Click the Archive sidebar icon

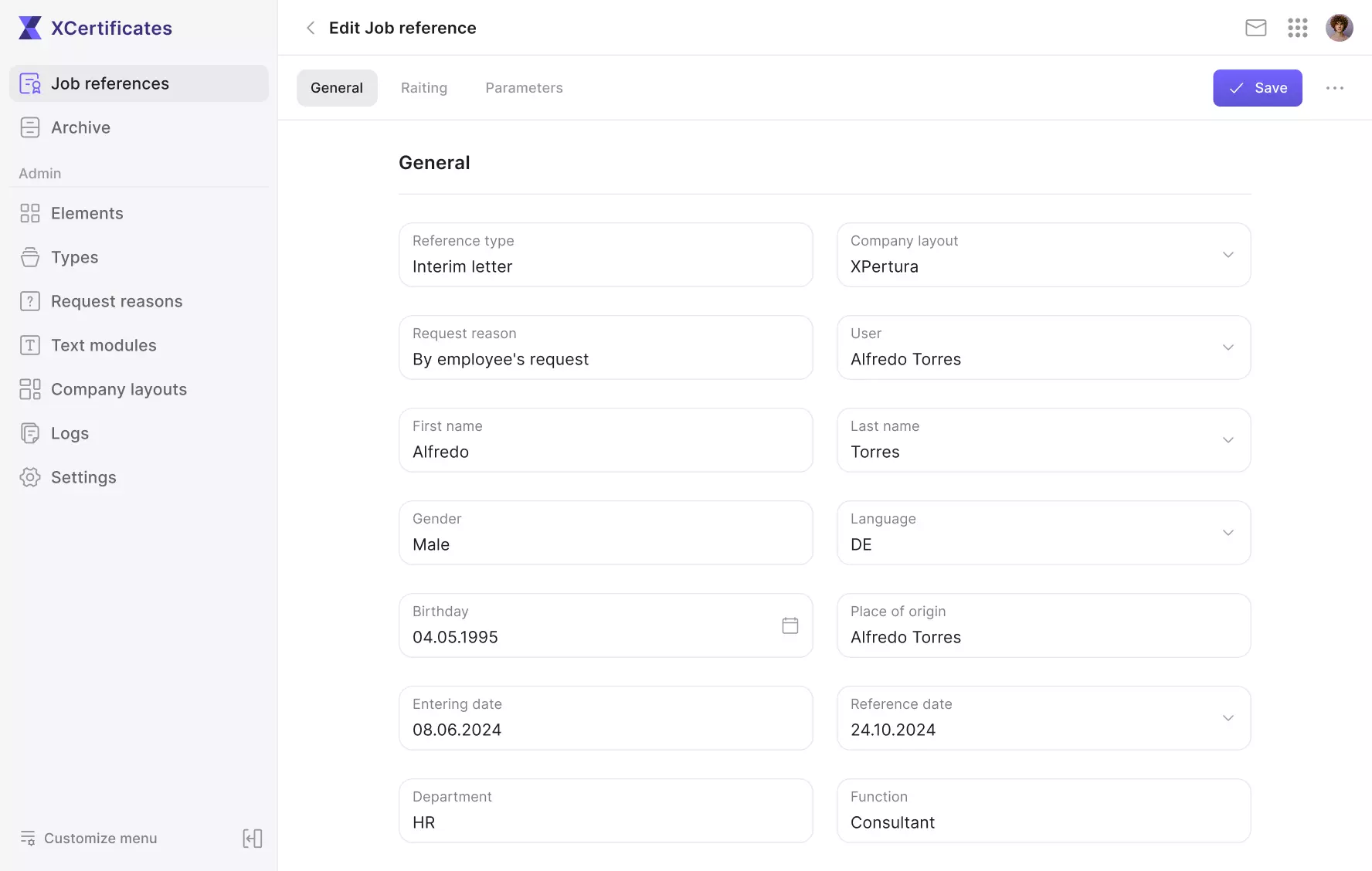tap(30, 127)
